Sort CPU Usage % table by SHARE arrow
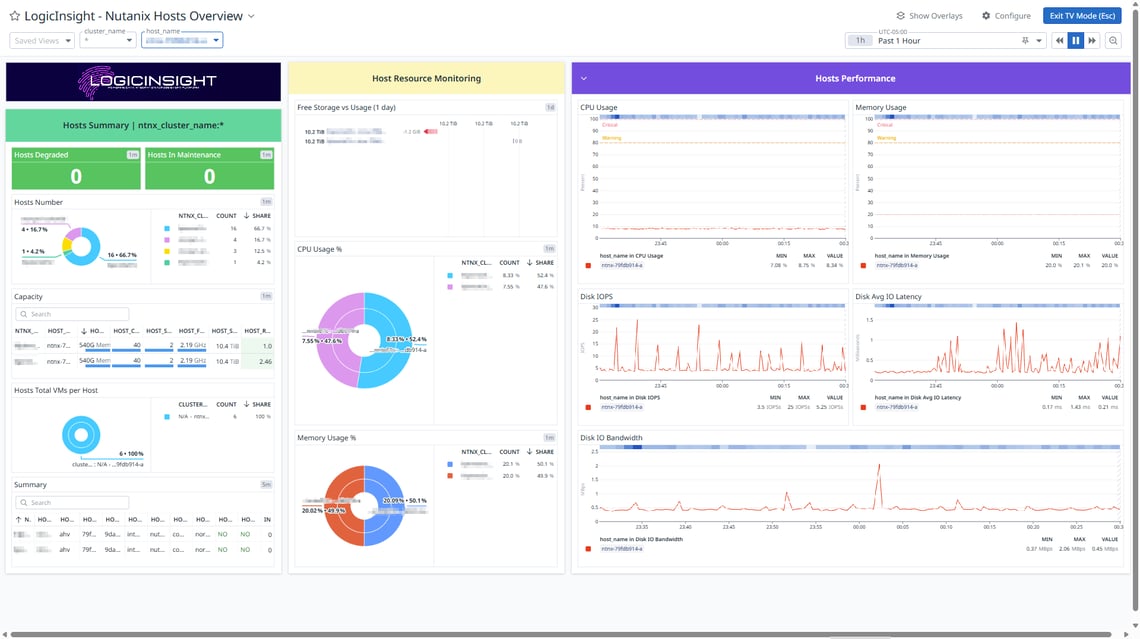1140x639 pixels. point(529,262)
